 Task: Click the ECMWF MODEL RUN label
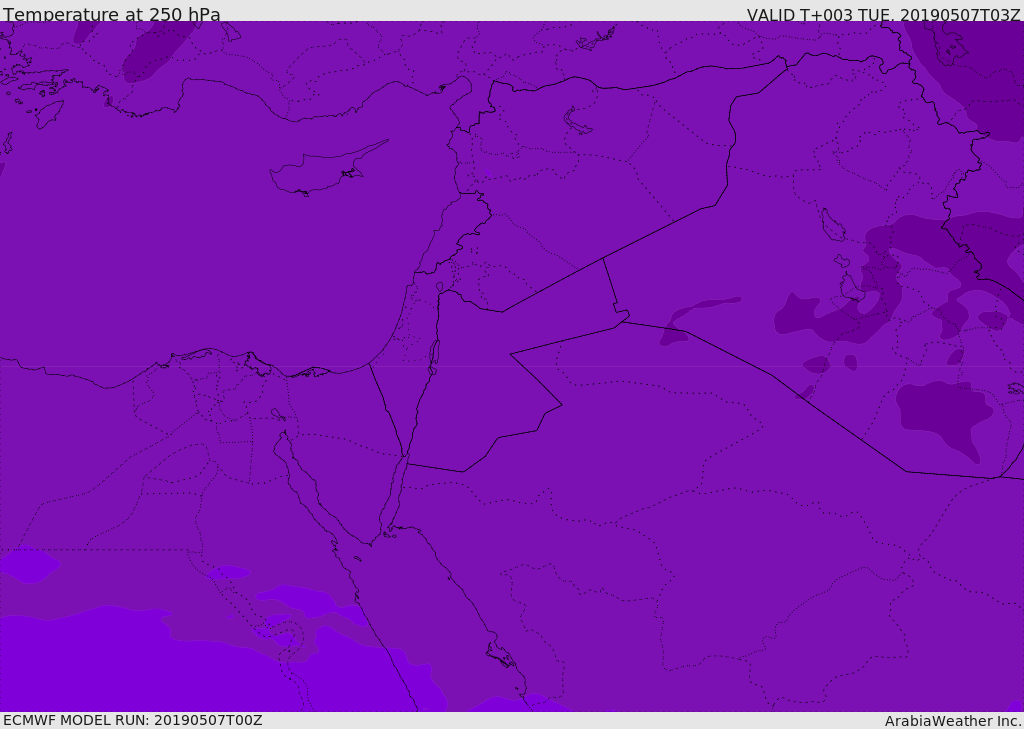(132, 720)
